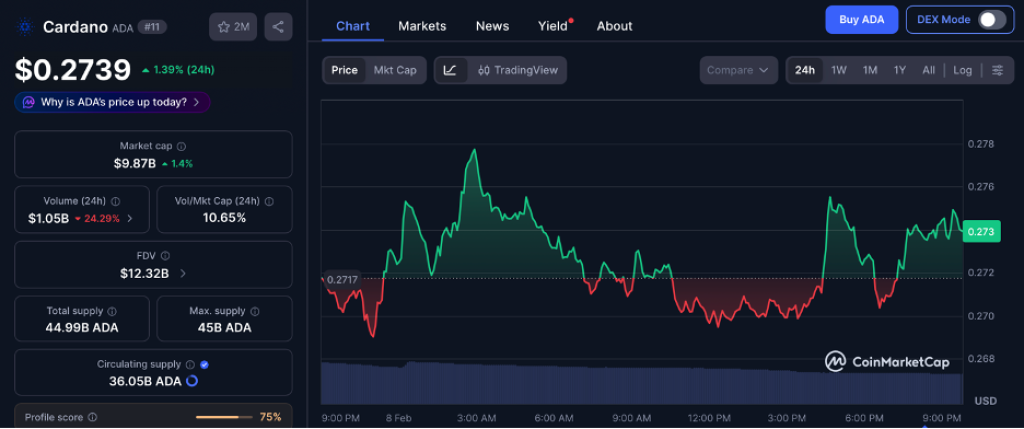This screenshot has height=429, width=1024.
Task: Expand the FDV details chevron
Action: point(182,273)
